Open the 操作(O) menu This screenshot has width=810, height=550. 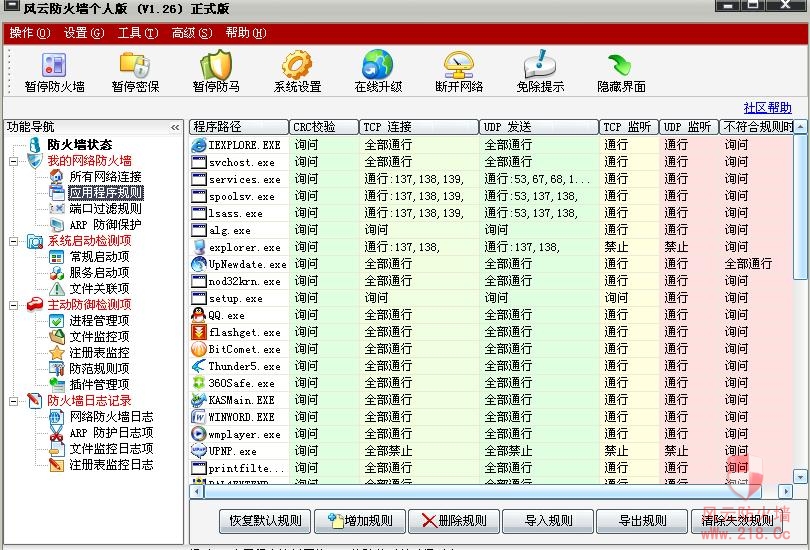29,33
